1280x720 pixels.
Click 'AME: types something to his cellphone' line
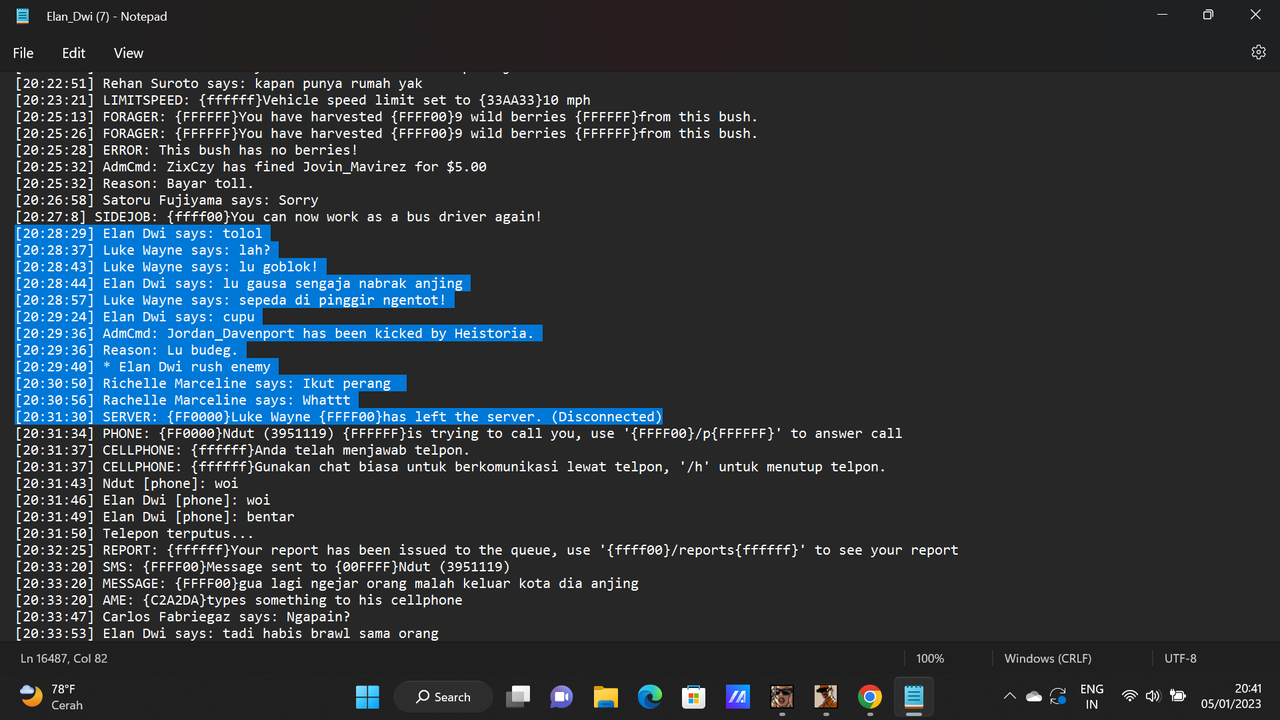coord(239,600)
